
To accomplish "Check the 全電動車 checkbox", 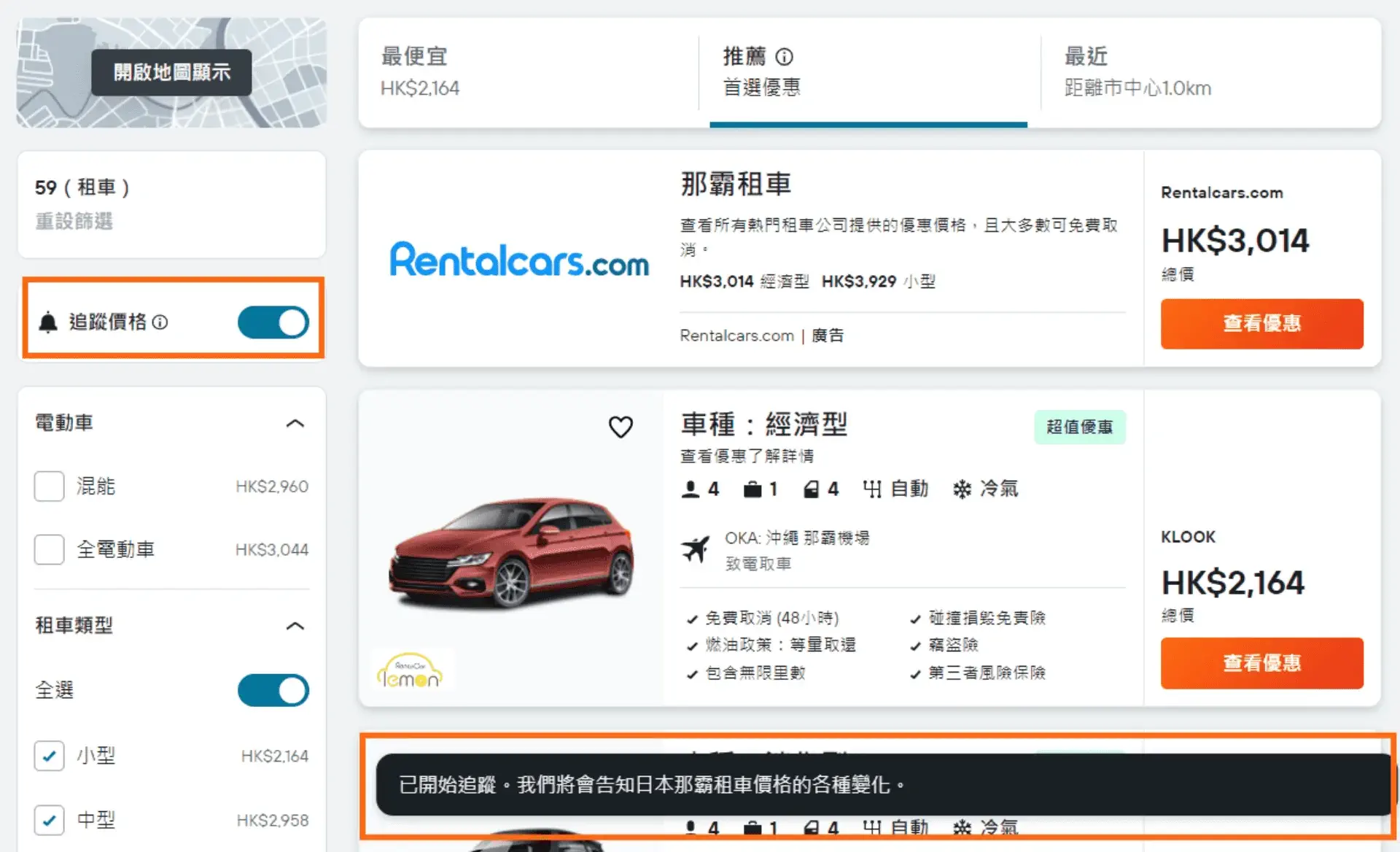I will 49,549.
